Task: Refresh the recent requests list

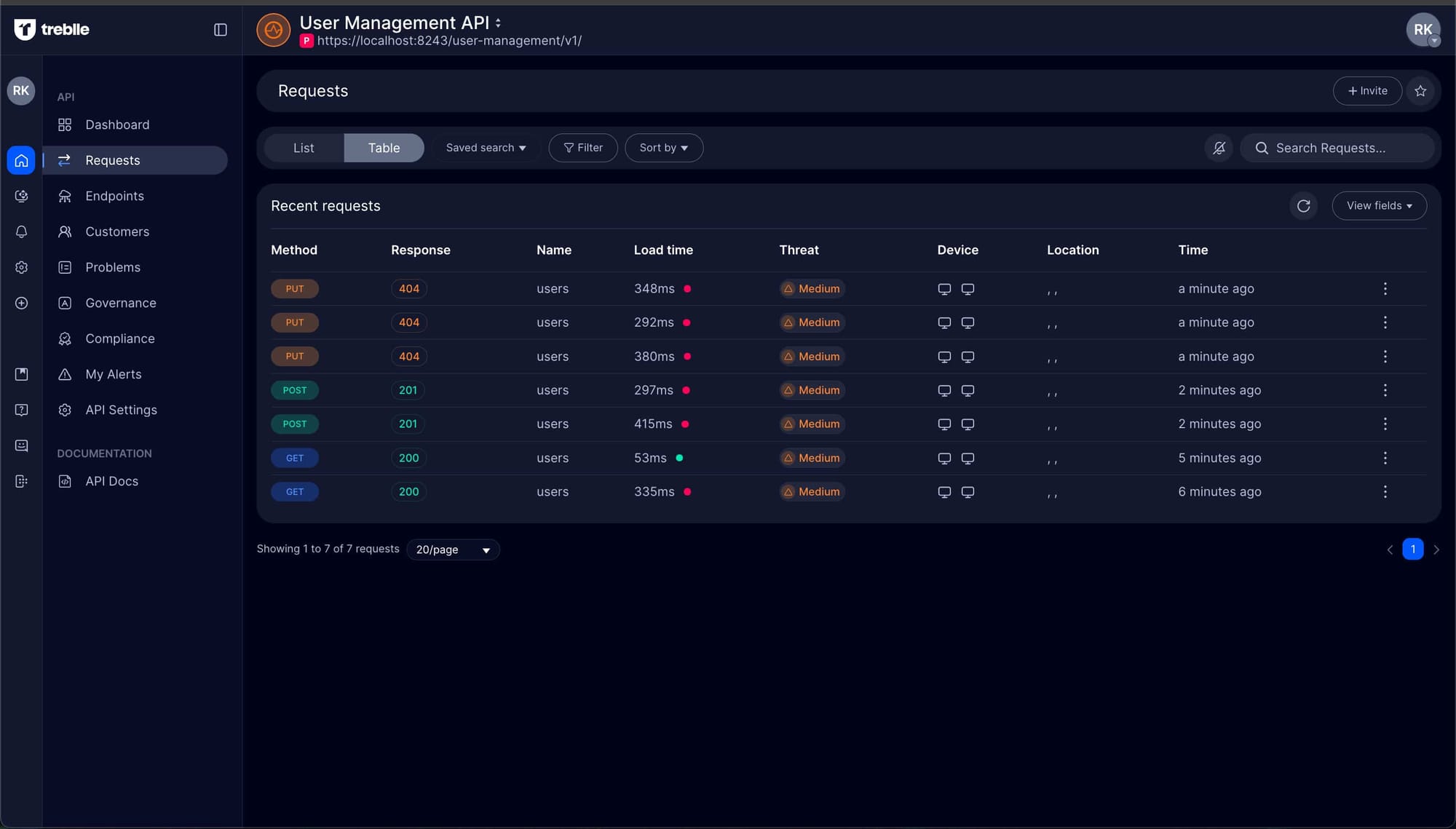Action: 1304,206
